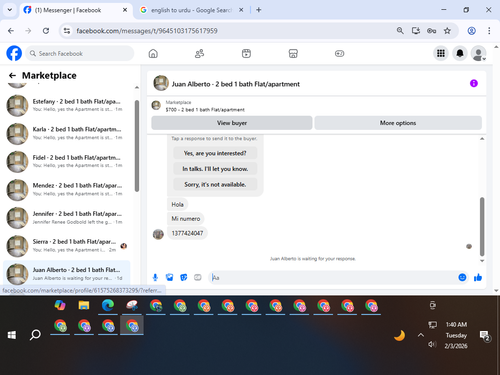Reload the Messenger page
Viewport: 500px width, 375px height.
click(x=46, y=31)
